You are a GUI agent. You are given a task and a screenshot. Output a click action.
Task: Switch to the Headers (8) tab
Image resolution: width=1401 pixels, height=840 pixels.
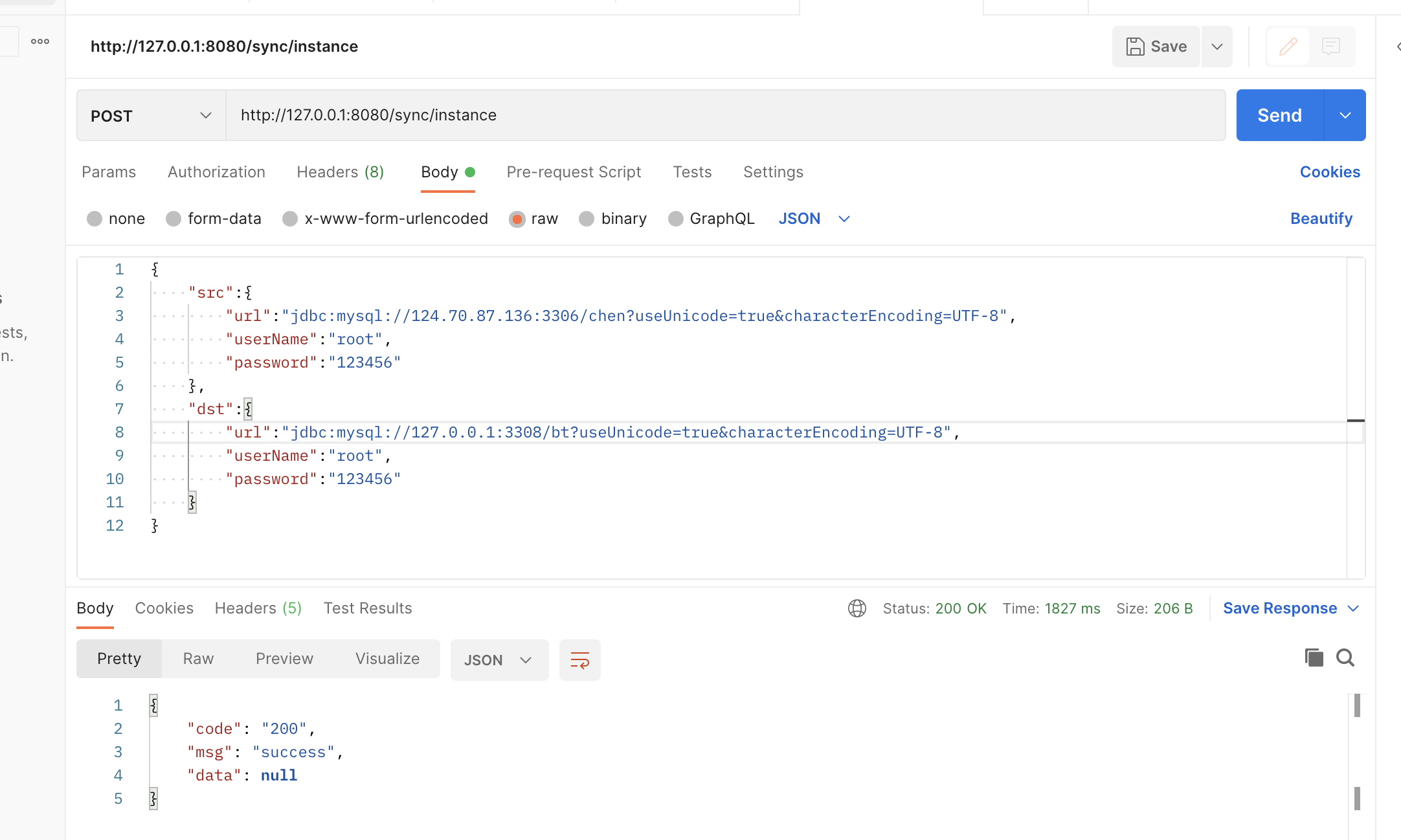[340, 172]
